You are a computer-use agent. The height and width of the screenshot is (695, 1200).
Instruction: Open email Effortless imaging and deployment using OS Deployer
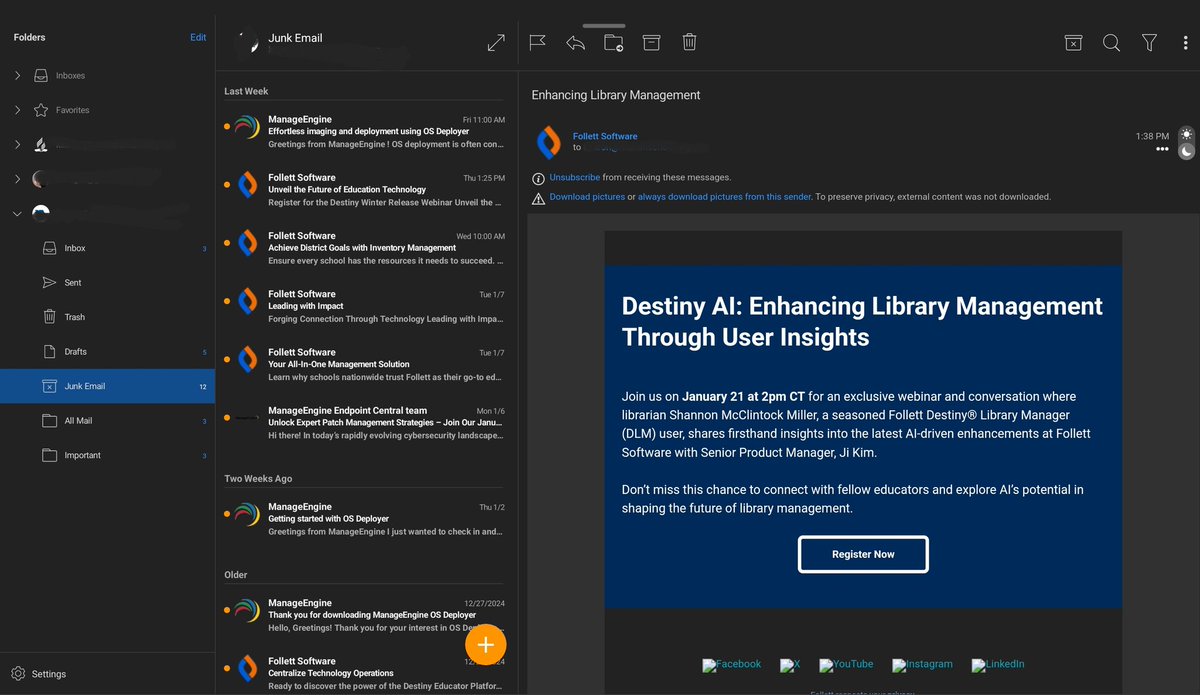tap(366, 131)
